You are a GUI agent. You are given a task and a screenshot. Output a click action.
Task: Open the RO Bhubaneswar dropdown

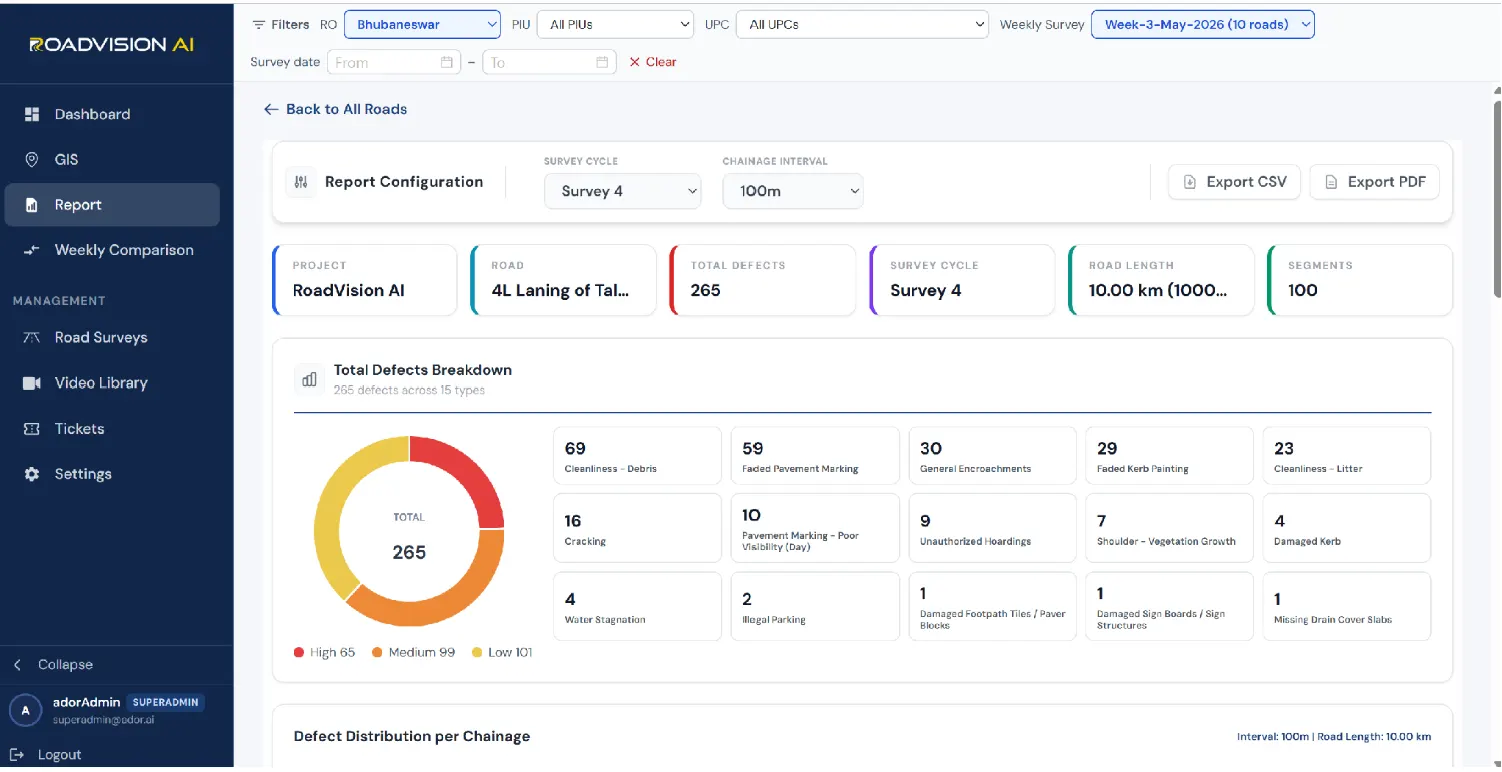[x=422, y=25]
